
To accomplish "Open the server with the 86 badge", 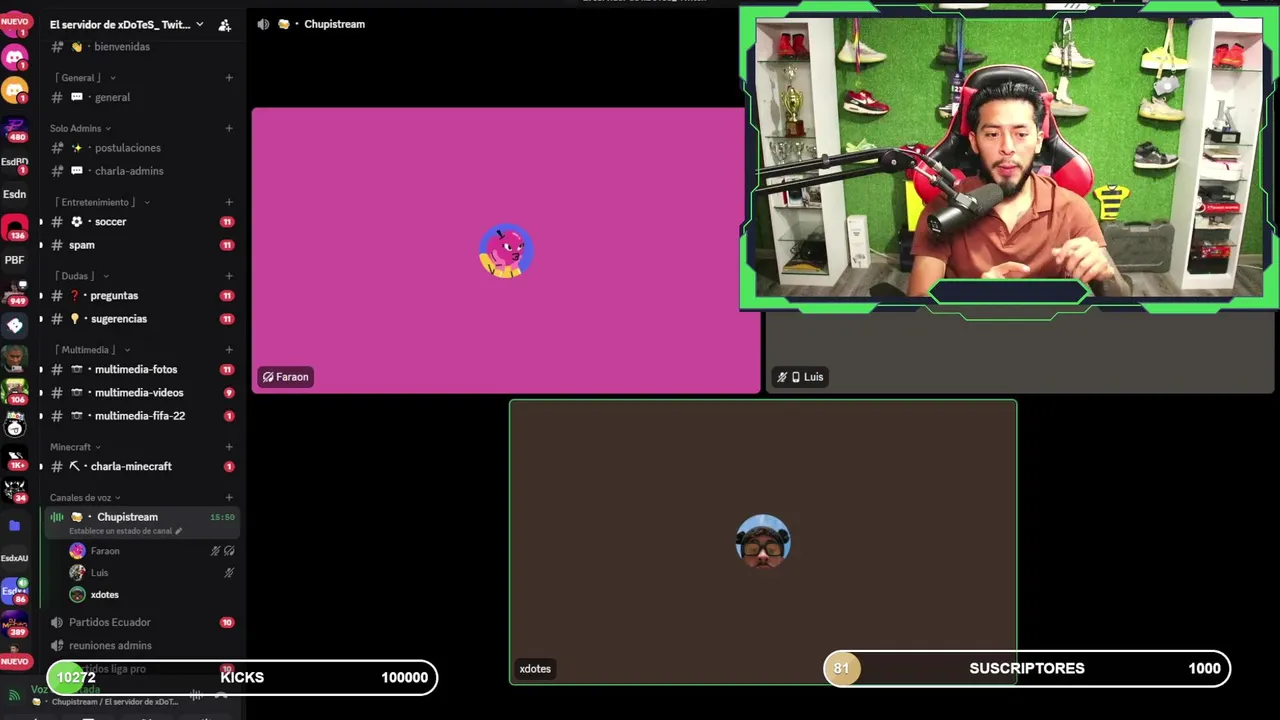I will pyautogui.click(x=15, y=591).
